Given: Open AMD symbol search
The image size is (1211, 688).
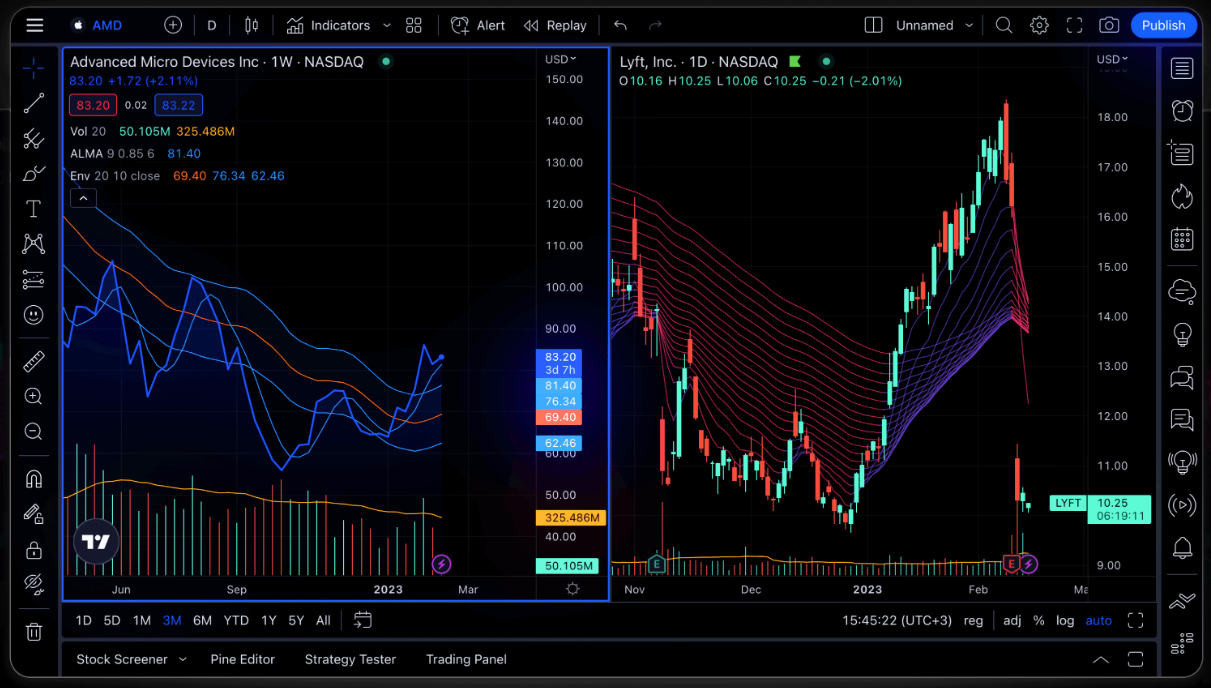Looking at the screenshot, I should coord(98,25).
